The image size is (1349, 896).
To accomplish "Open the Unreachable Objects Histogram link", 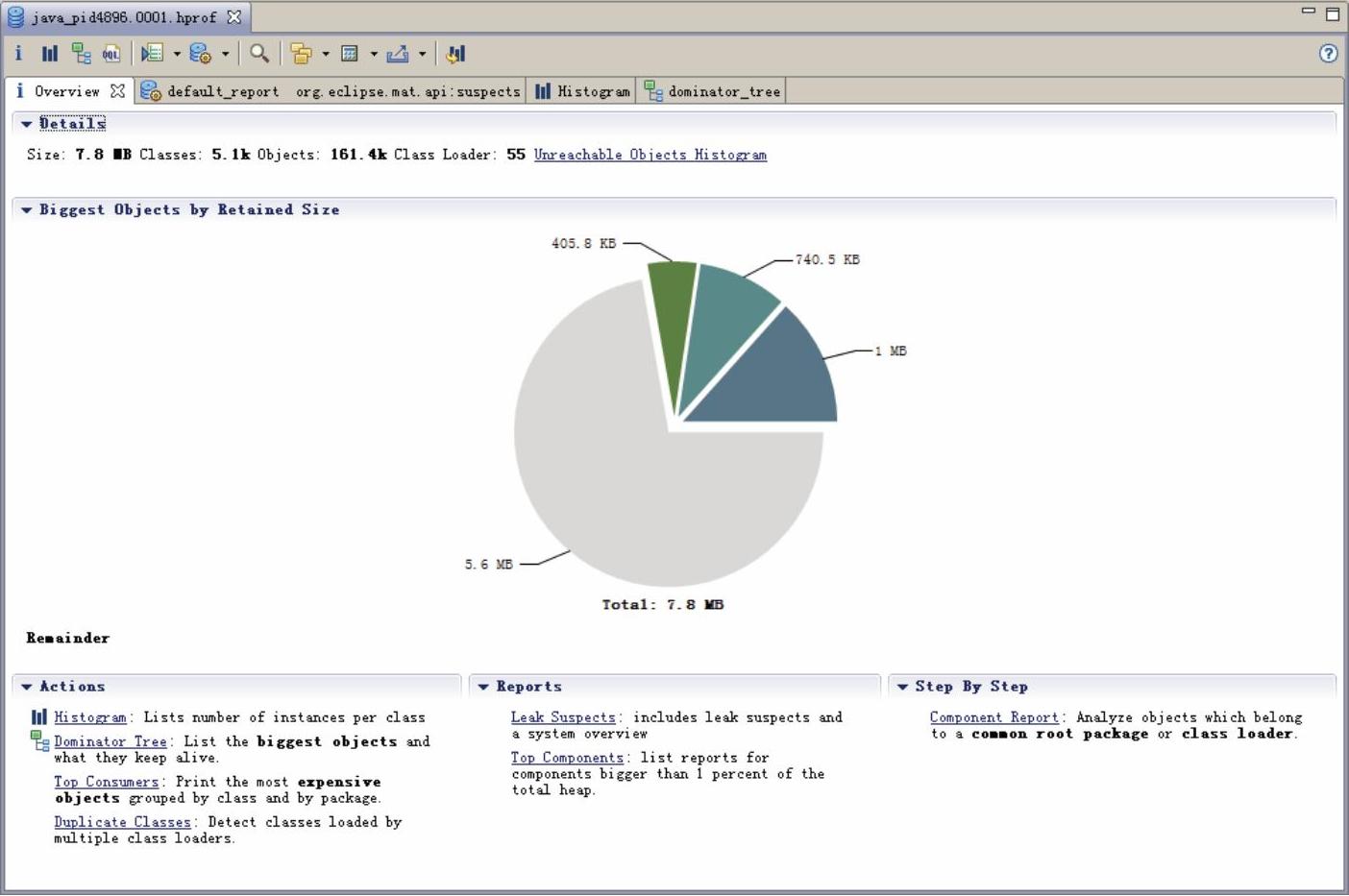I will pos(650,155).
